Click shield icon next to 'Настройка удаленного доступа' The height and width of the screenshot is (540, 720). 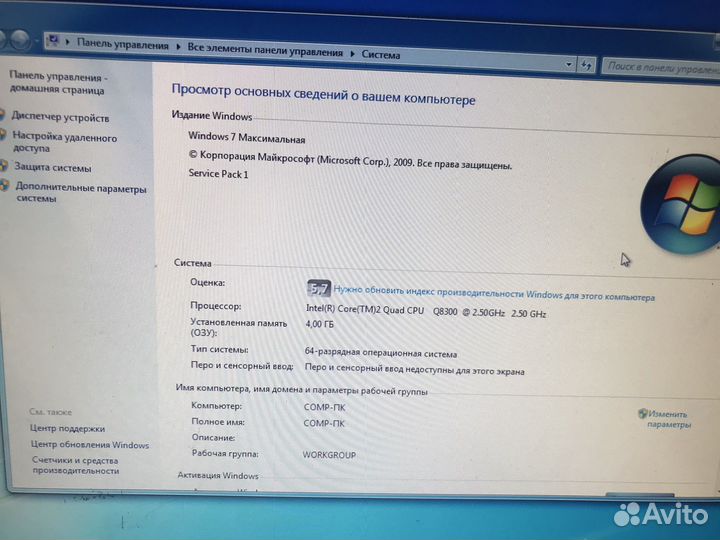coord(3,135)
